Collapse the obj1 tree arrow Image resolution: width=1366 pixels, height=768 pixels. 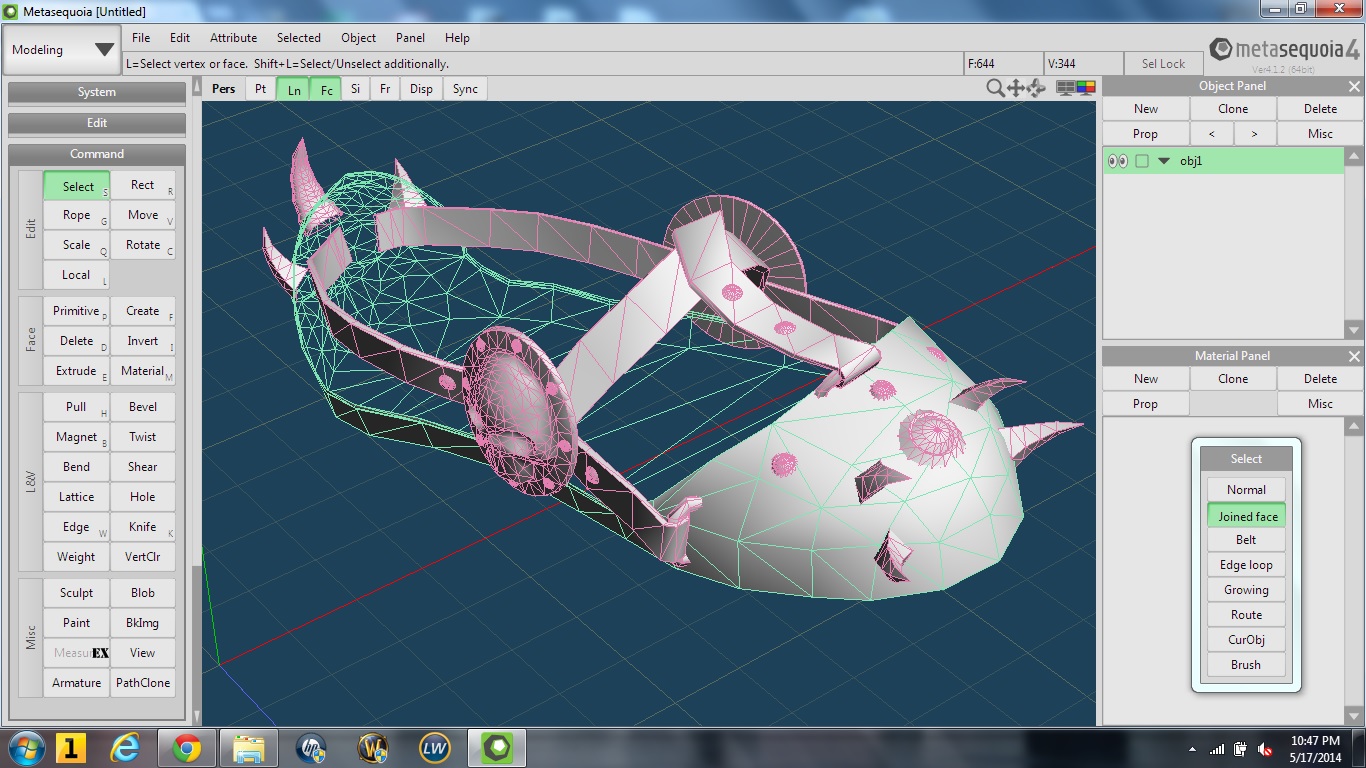coord(1164,161)
